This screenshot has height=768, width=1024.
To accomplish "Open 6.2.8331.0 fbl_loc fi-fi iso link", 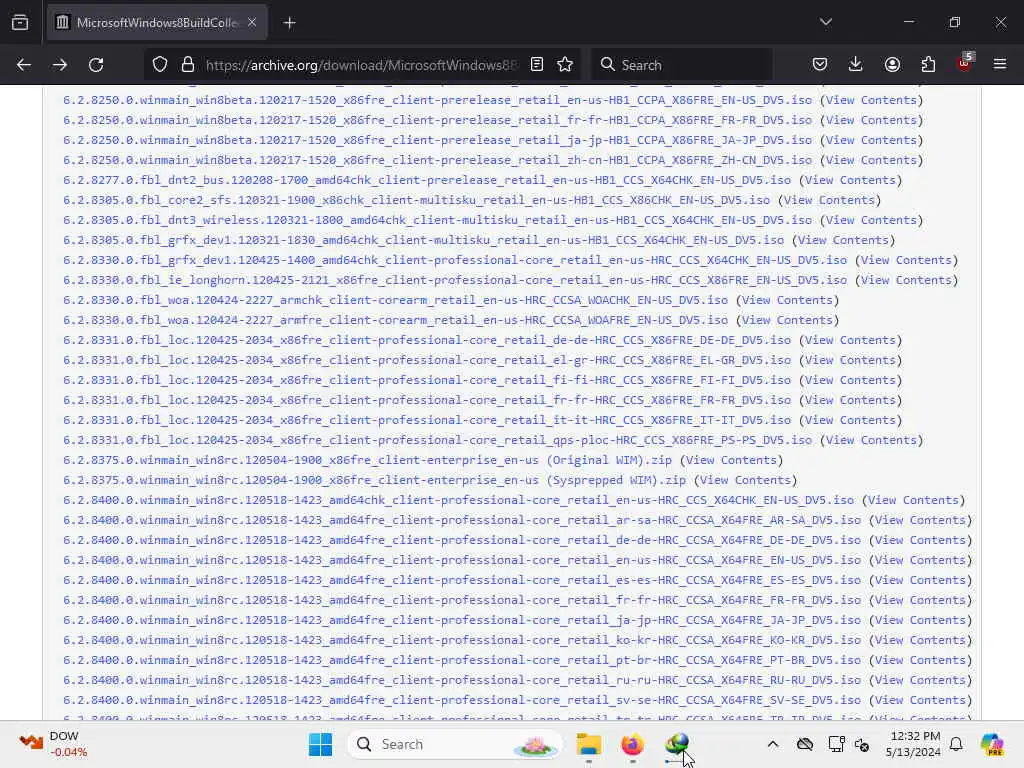I will coord(426,380).
